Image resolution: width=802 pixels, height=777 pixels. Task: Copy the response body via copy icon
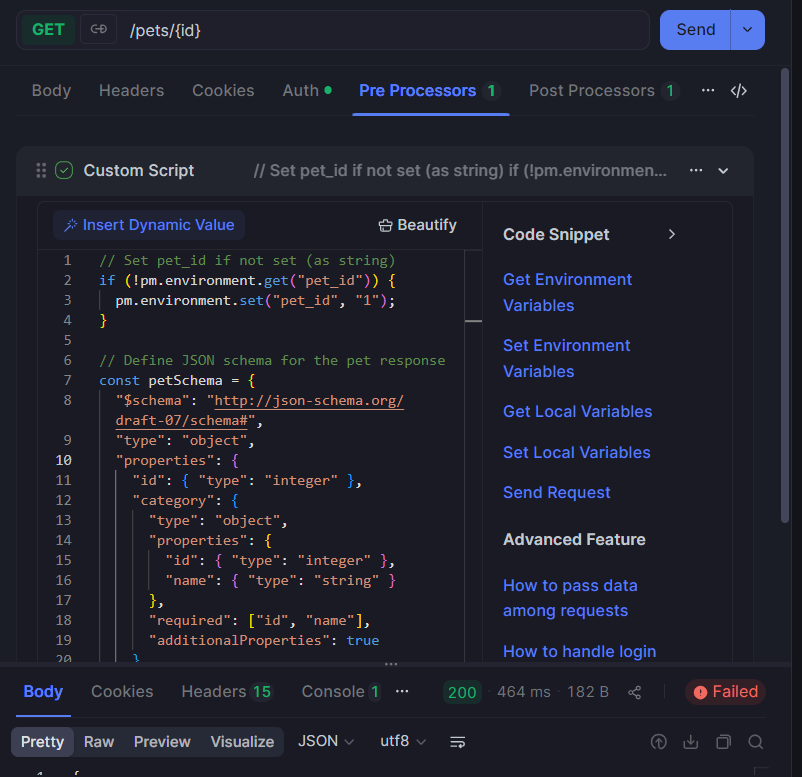pos(723,742)
